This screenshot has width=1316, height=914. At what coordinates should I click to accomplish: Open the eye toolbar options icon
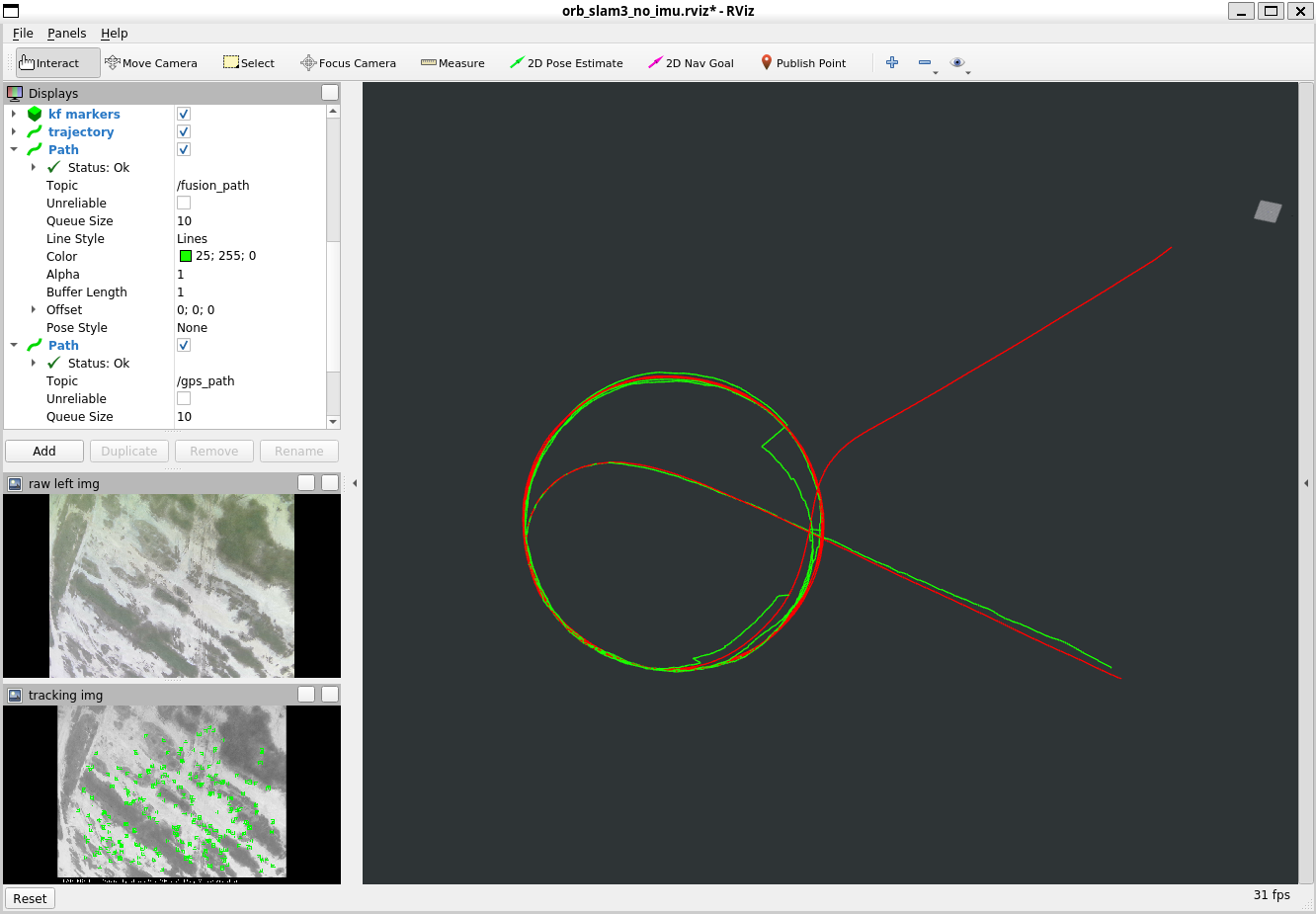click(957, 62)
